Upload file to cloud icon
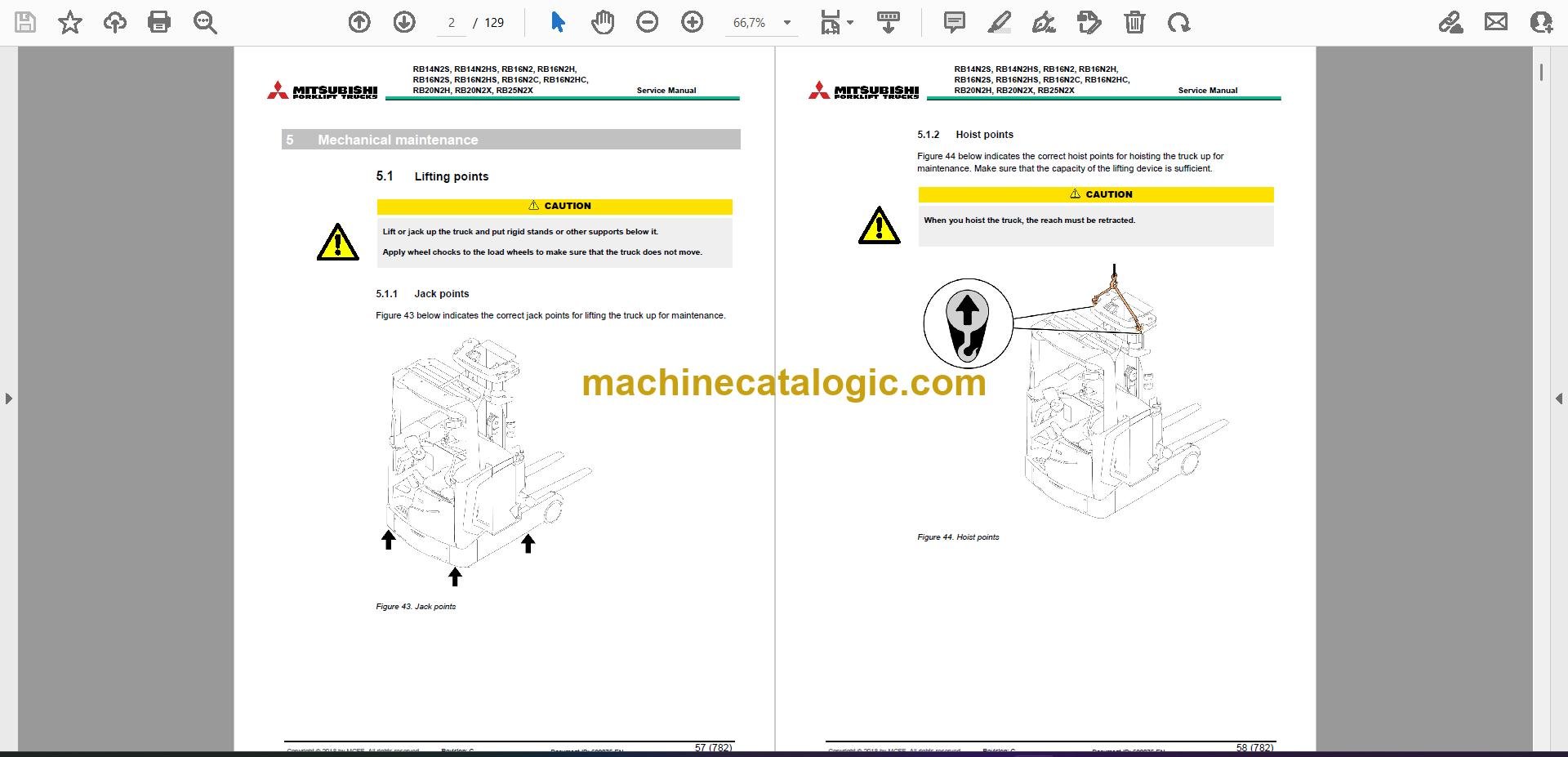This screenshot has height=757, width=1568. point(114,22)
